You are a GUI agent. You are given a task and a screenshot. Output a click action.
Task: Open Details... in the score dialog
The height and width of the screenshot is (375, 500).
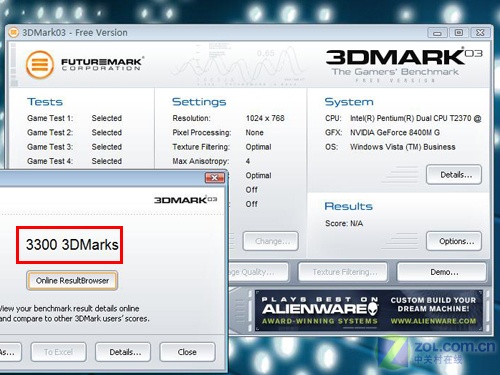pos(123,352)
